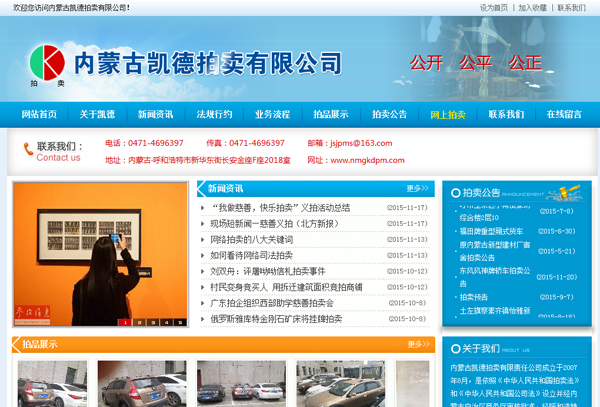Open the 网上拍卖 navigation tab
The height and width of the screenshot is (407, 600).
coord(447,114)
